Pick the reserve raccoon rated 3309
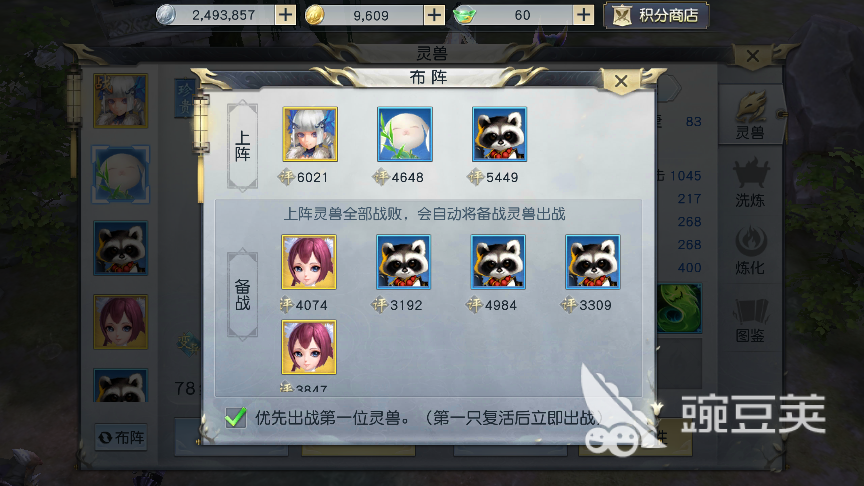Viewport: 864px width, 486px height. 593,262
